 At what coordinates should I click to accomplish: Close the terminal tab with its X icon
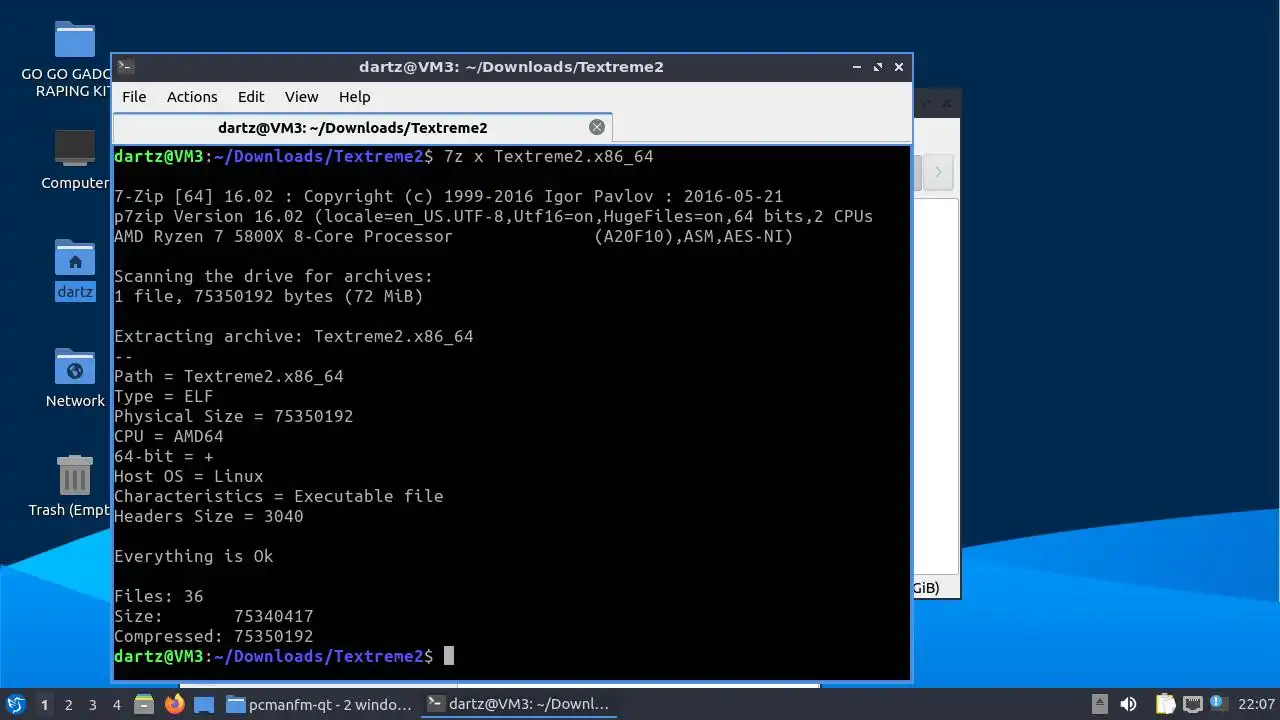point(597,127)
